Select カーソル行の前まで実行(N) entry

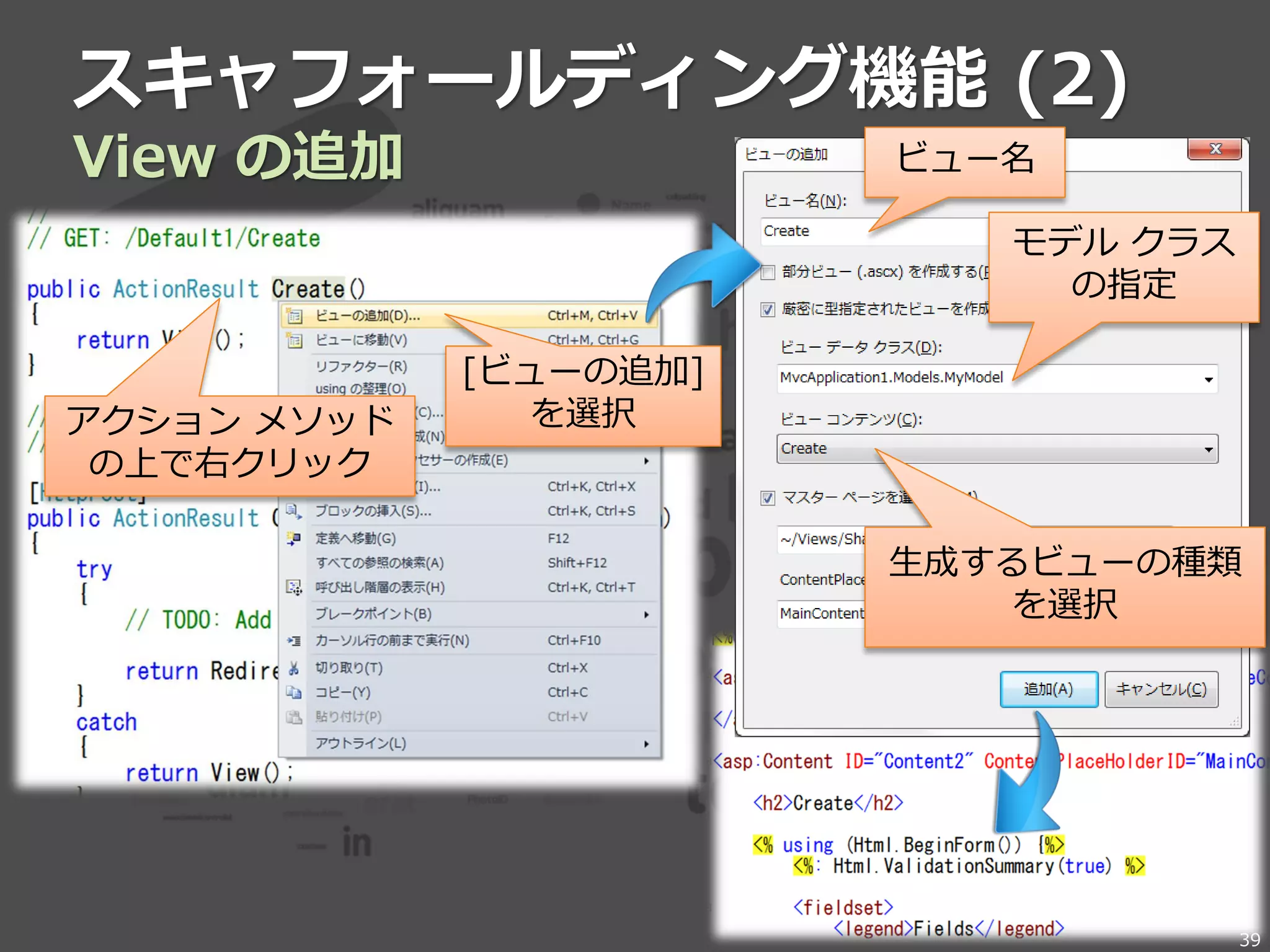[x=469, y=641]
